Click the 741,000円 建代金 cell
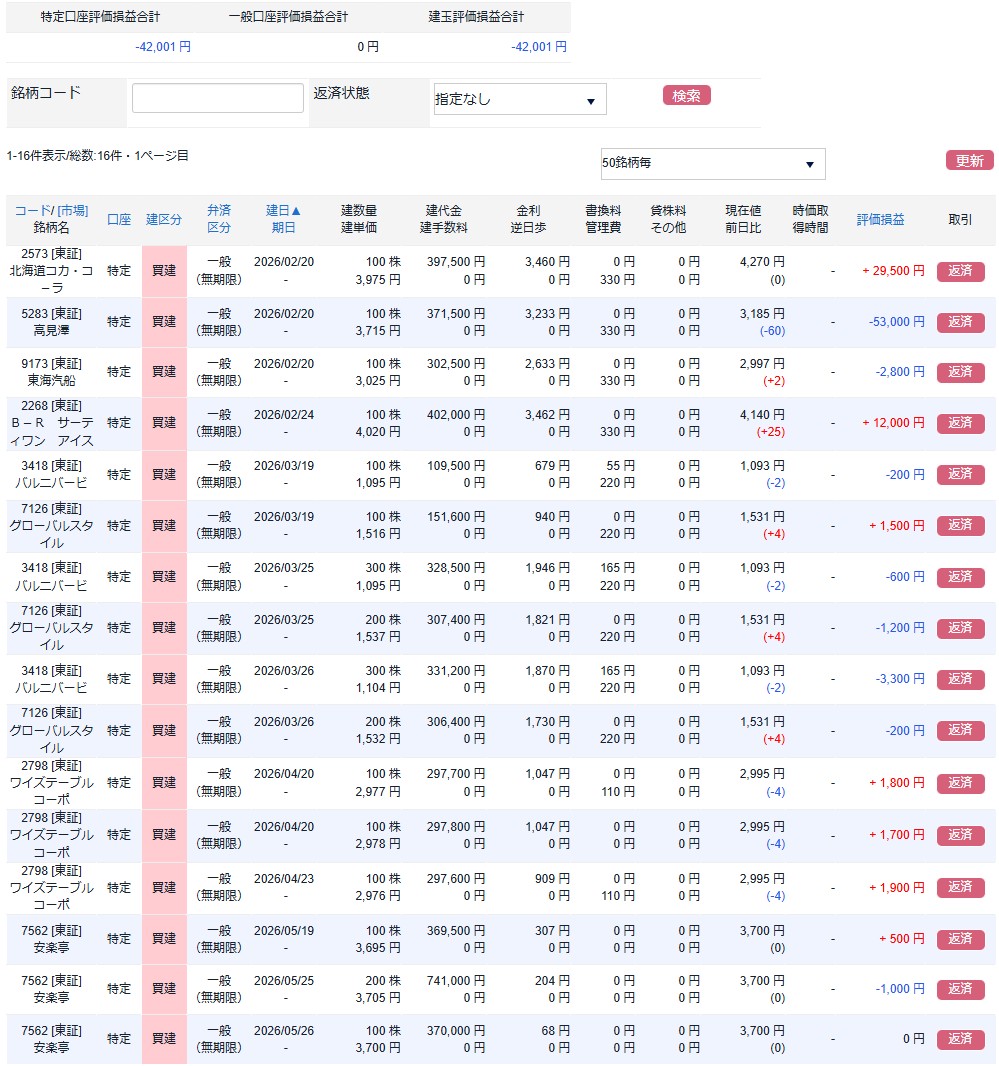The image size is (999, 1066). 456,980
